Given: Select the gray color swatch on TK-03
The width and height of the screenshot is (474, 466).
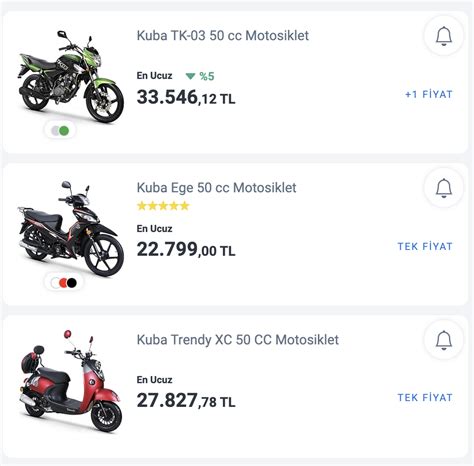Looking at the screenshot, I should tap(55, 131).
